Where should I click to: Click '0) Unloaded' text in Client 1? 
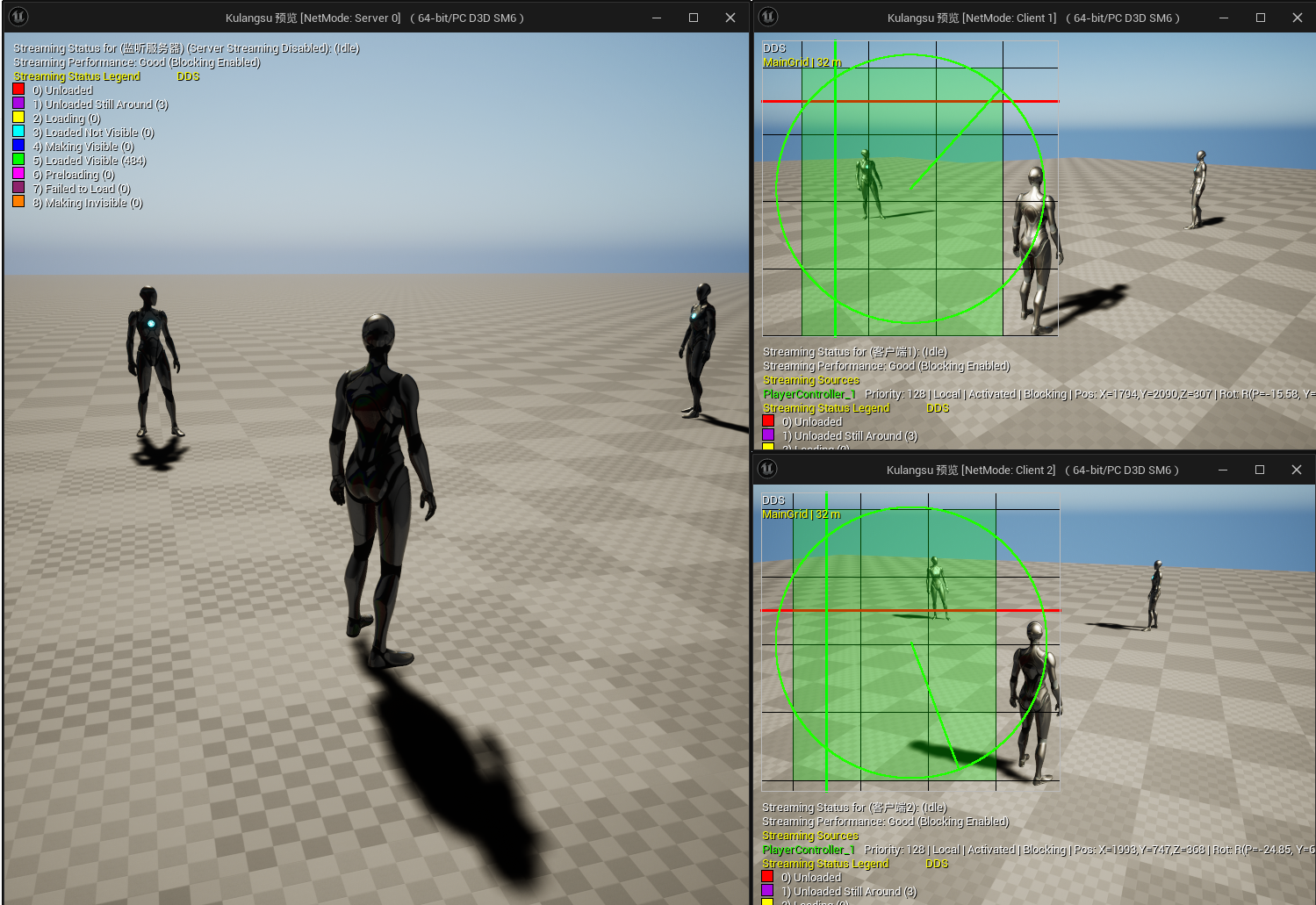click(812, 422)
